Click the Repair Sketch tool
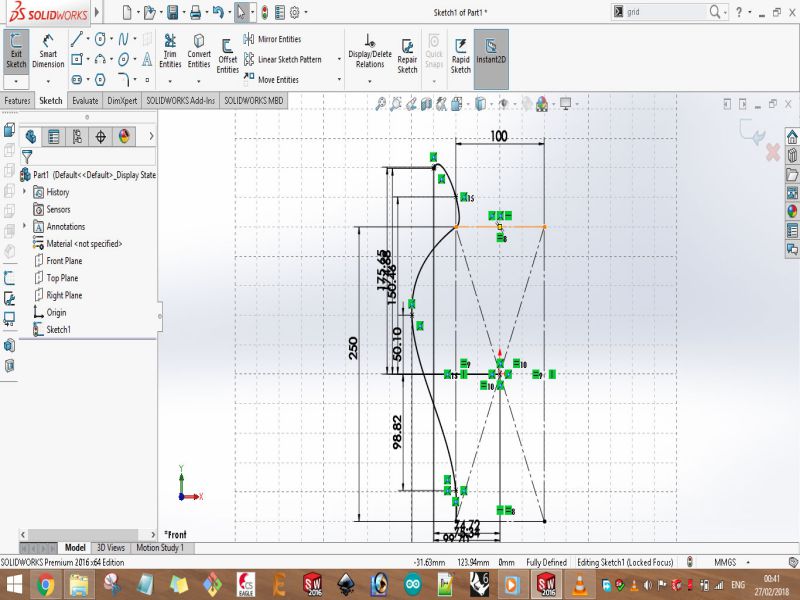Viewport: 800px width, 600px height. click(407, 56)
